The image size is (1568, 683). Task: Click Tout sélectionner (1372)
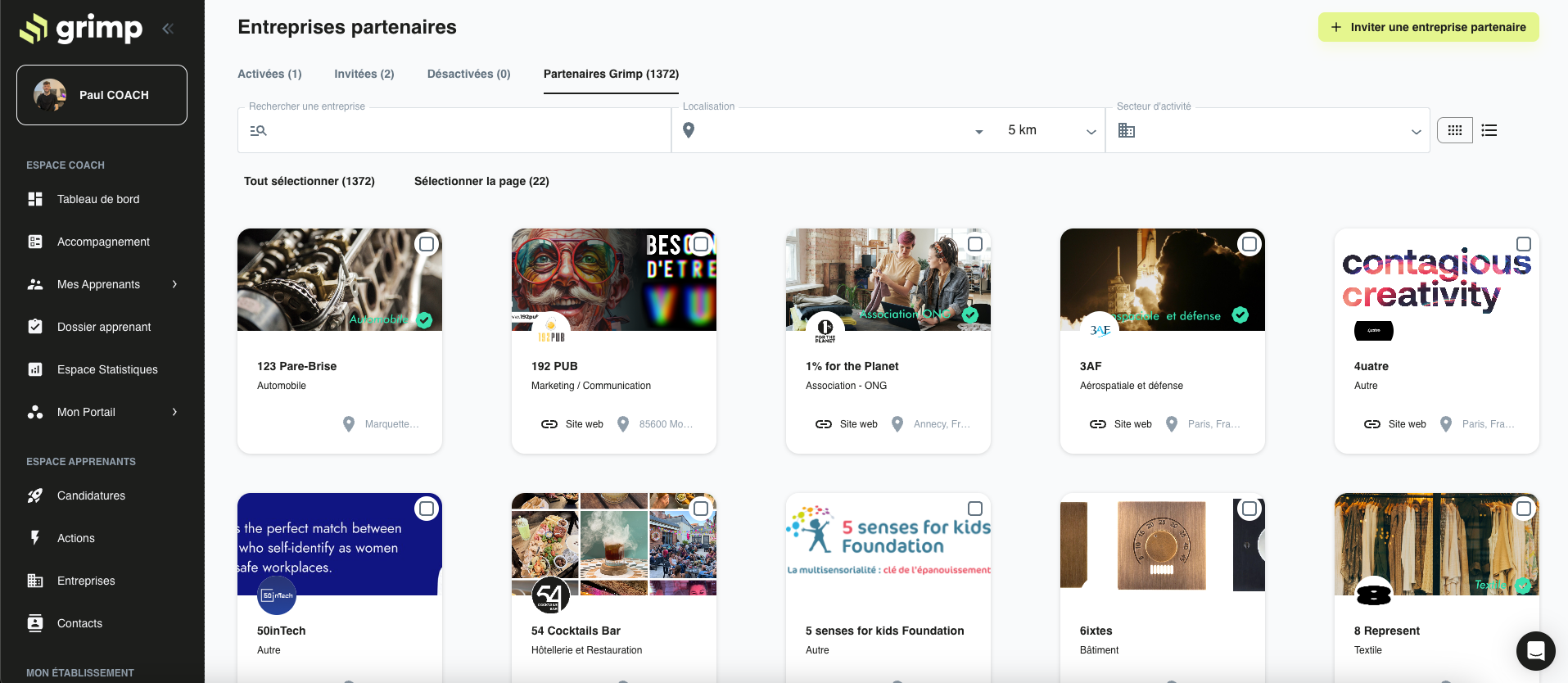point(310,181)
